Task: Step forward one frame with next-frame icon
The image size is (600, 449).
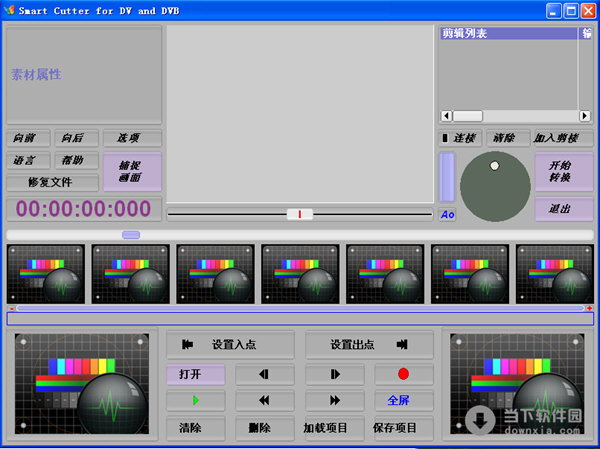Action: 335,374
